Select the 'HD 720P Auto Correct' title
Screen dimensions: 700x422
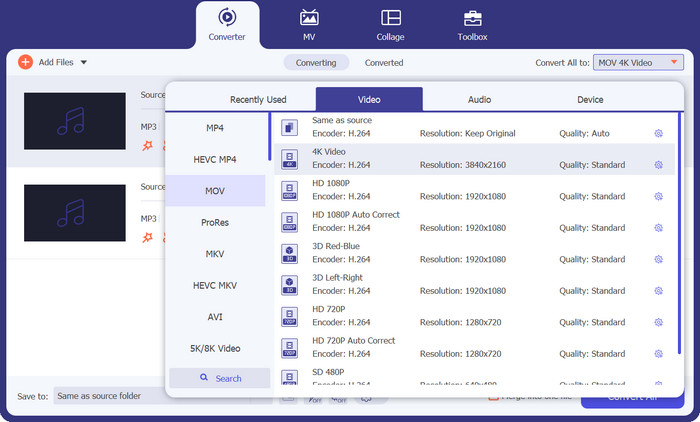[x=354, y=341]
